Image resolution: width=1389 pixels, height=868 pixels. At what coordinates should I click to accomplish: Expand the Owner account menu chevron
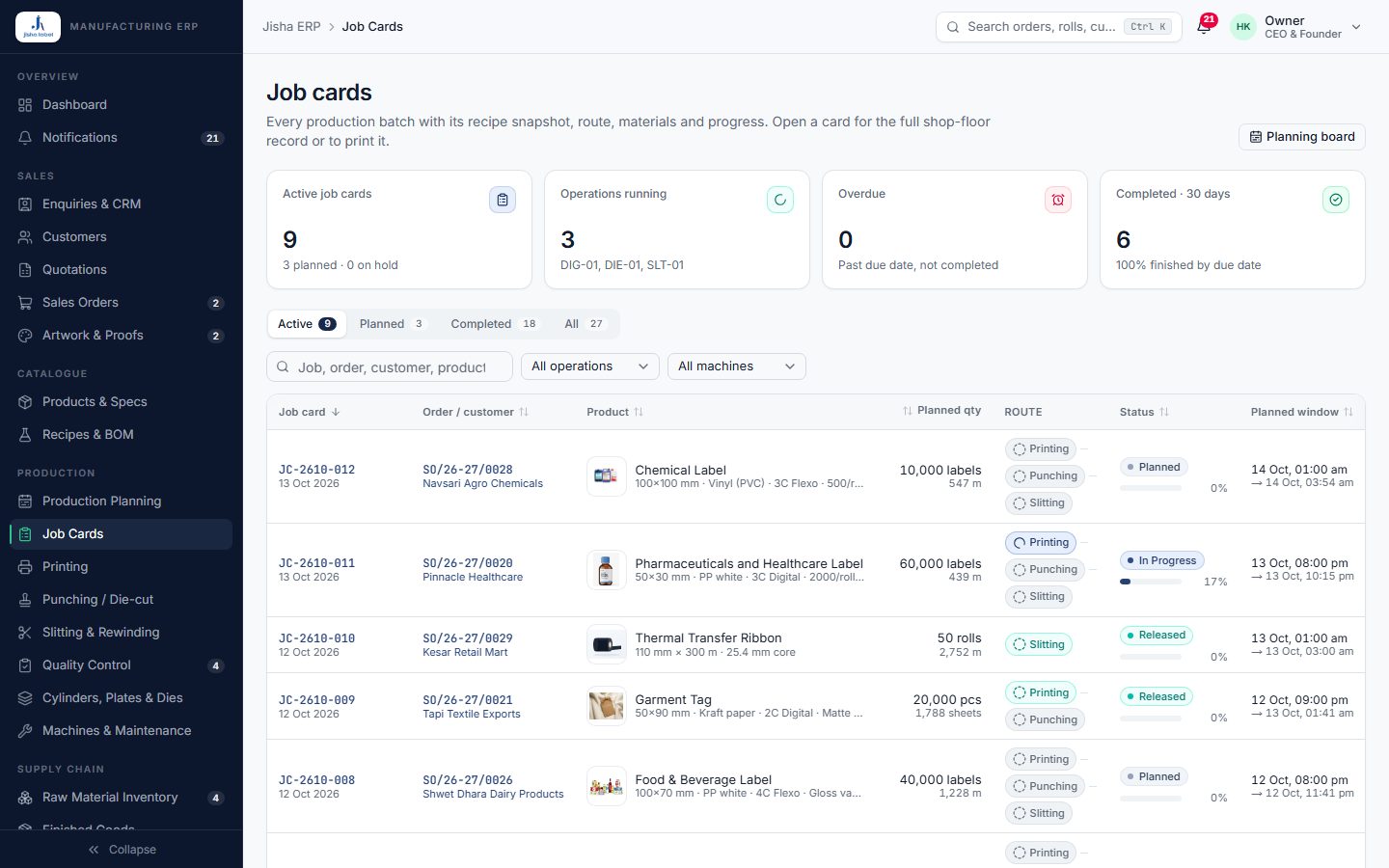click(1356, 27)
